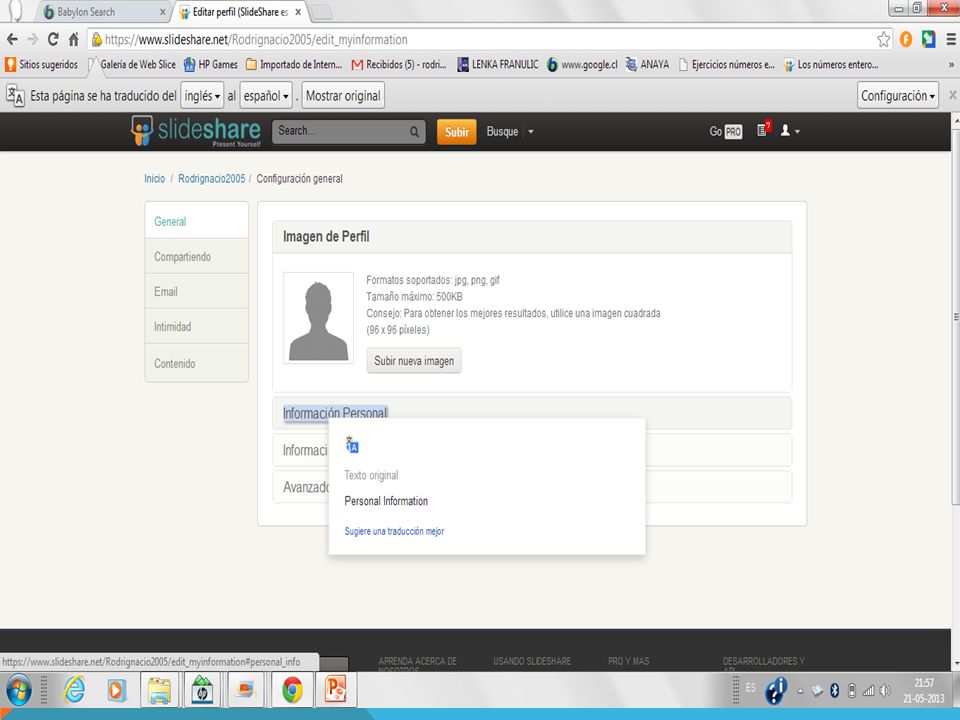The height and width of the screenshot is (720, 960).
Task: Open the Importado de Intern... bookmarks folder
Action: [294, 64]
